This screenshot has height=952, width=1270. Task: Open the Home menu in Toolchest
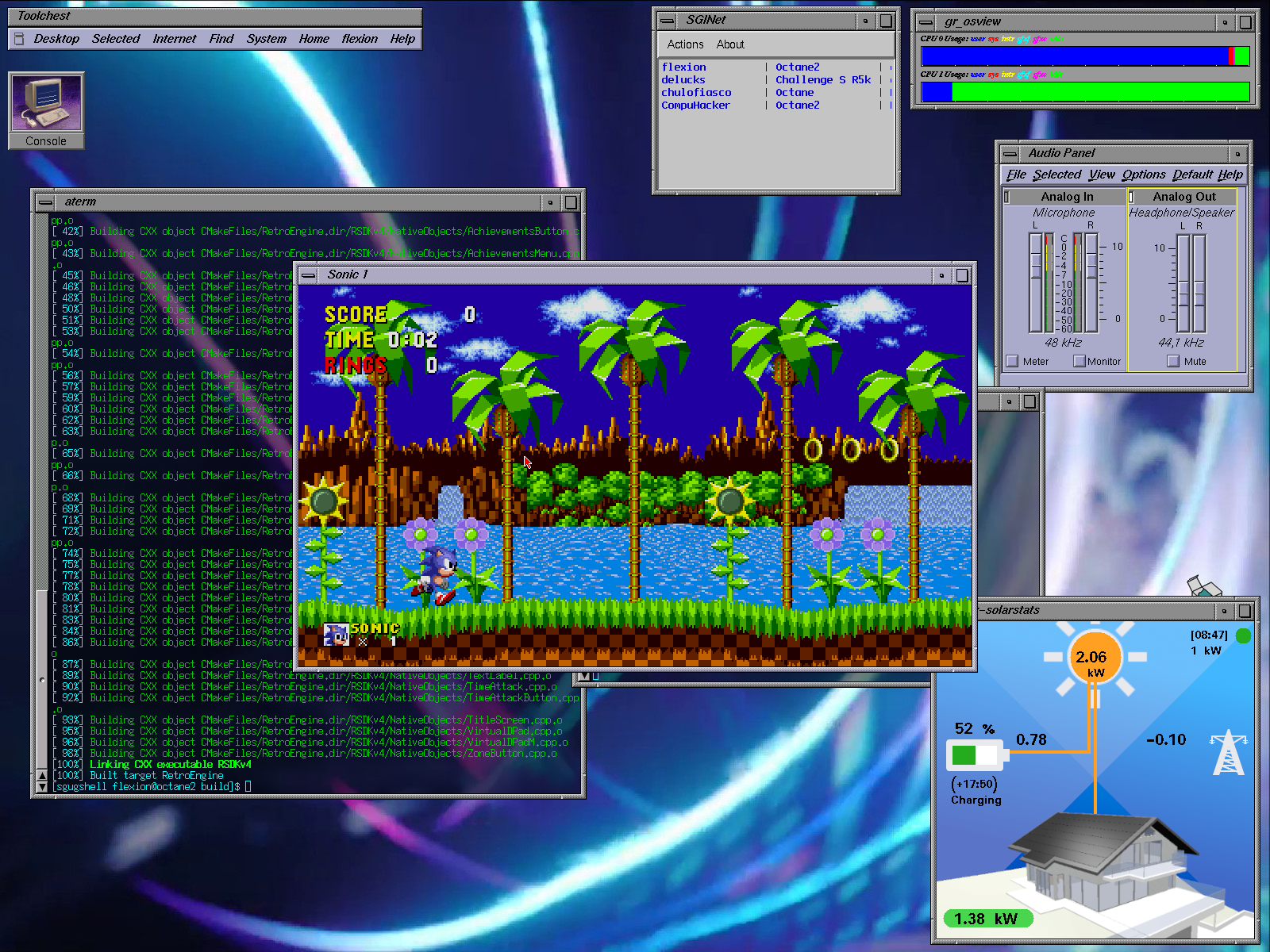coord(314,39)
